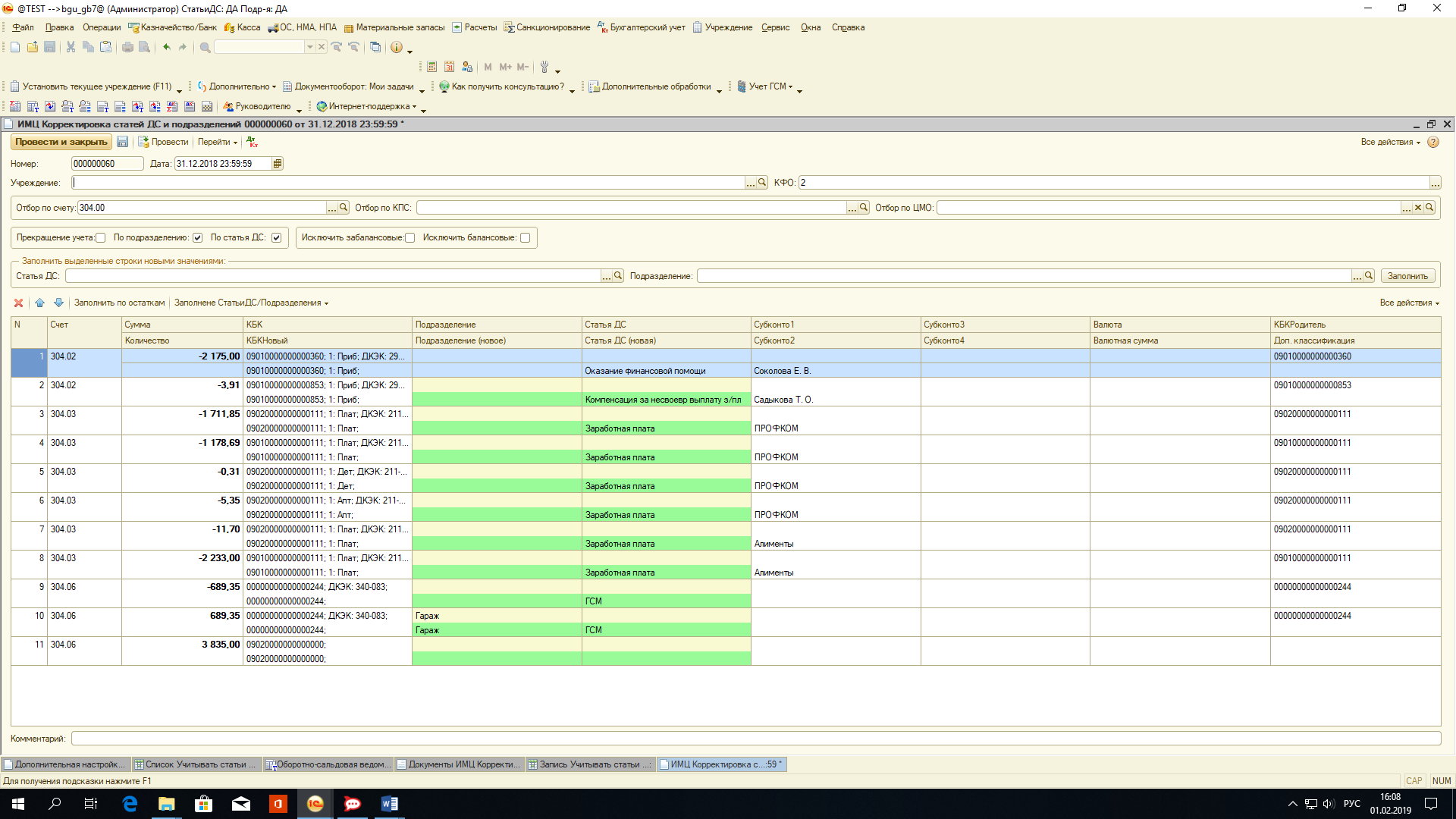
Task: Move row down with blue arrow
Action: pyautogui.click(x=58, y=303)
